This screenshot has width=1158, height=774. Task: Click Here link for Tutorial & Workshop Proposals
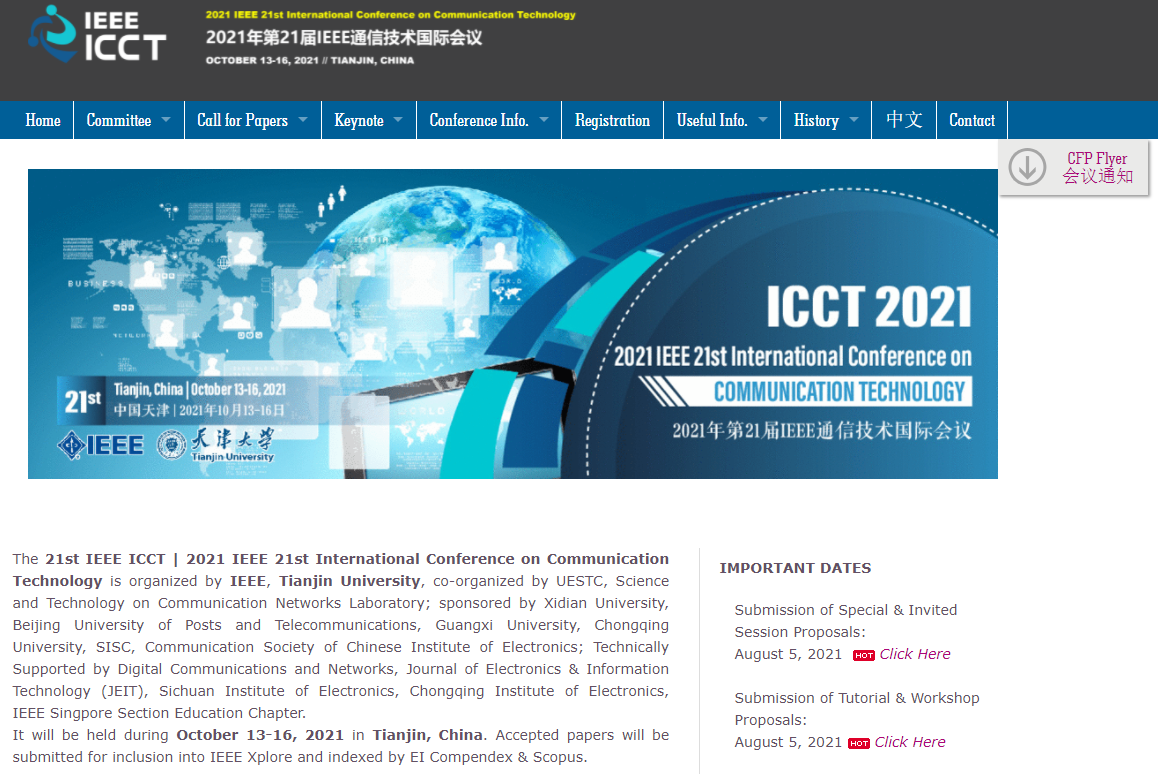point(910,742)
